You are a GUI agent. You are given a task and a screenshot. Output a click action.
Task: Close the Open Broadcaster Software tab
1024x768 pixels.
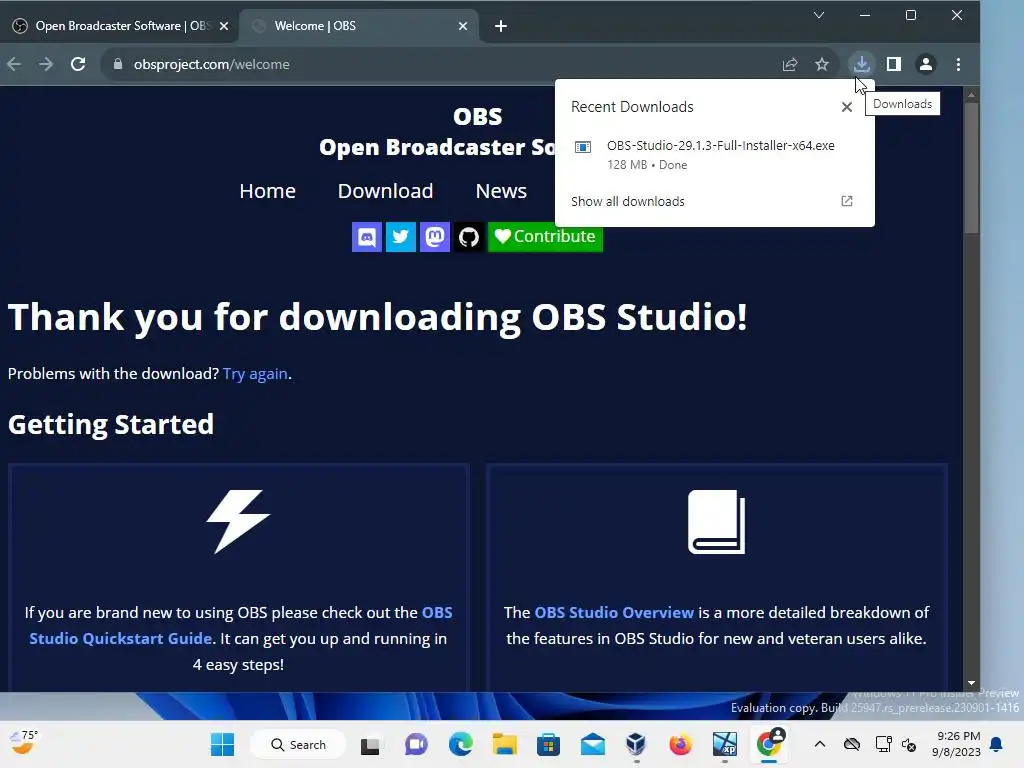click(x=224, y=26)
